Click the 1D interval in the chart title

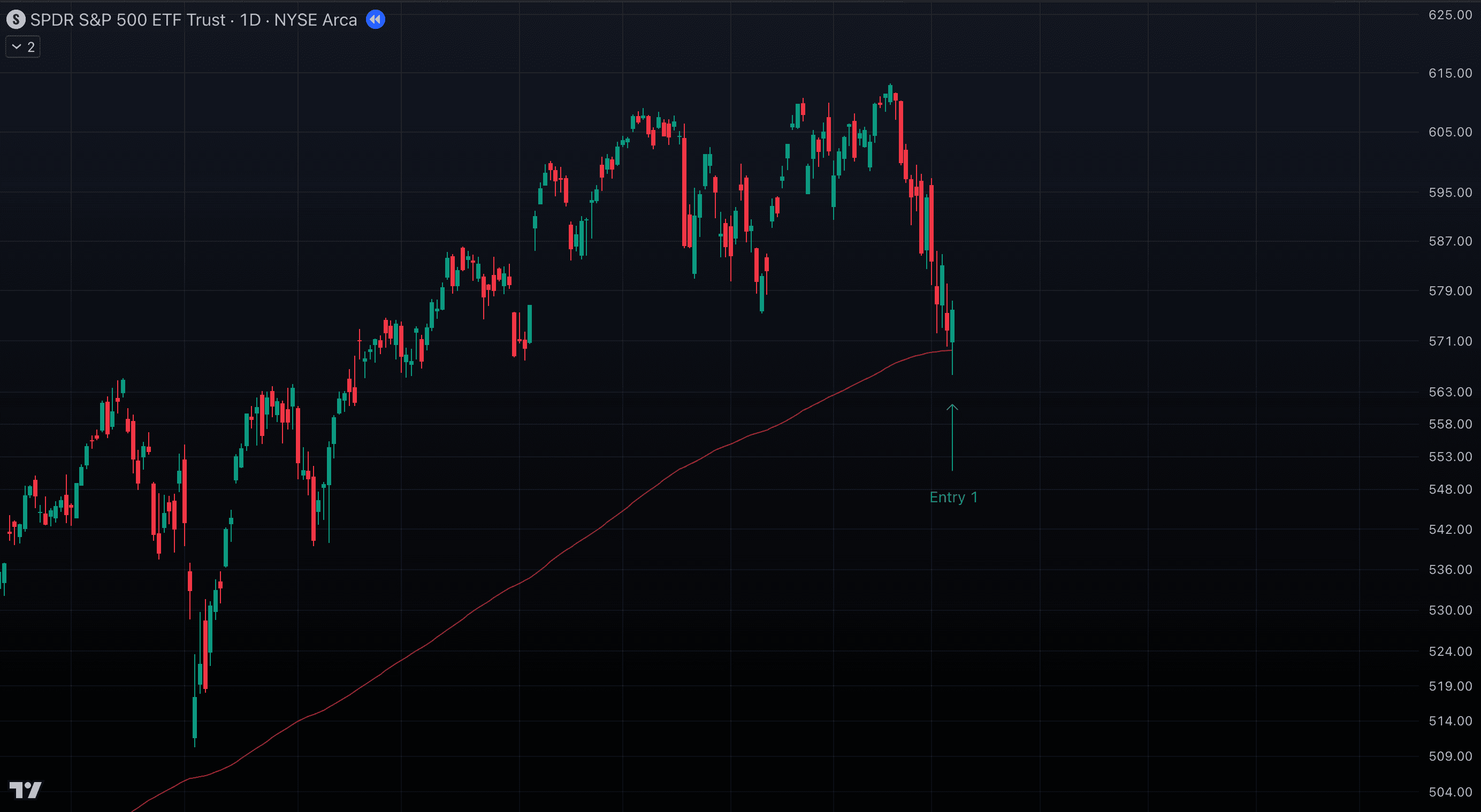point(250,20)
